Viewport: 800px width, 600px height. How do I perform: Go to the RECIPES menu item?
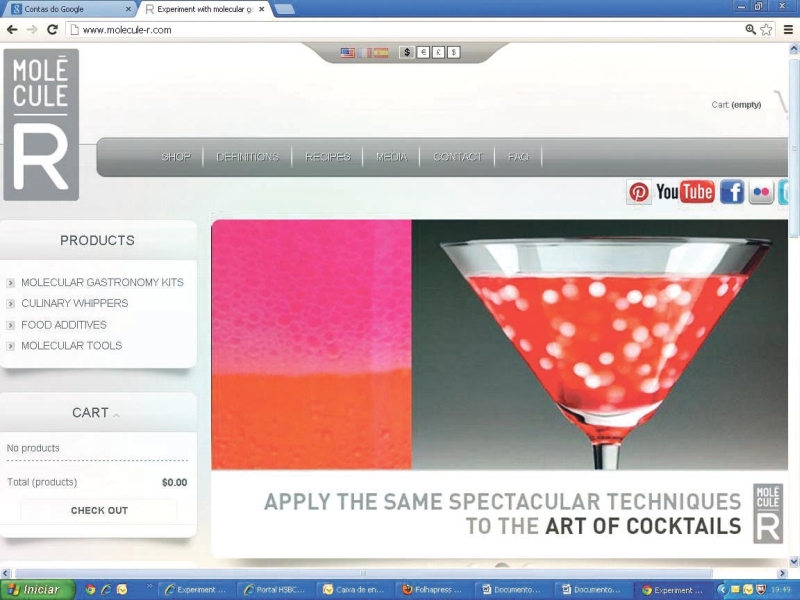click(x=328, y=157)
